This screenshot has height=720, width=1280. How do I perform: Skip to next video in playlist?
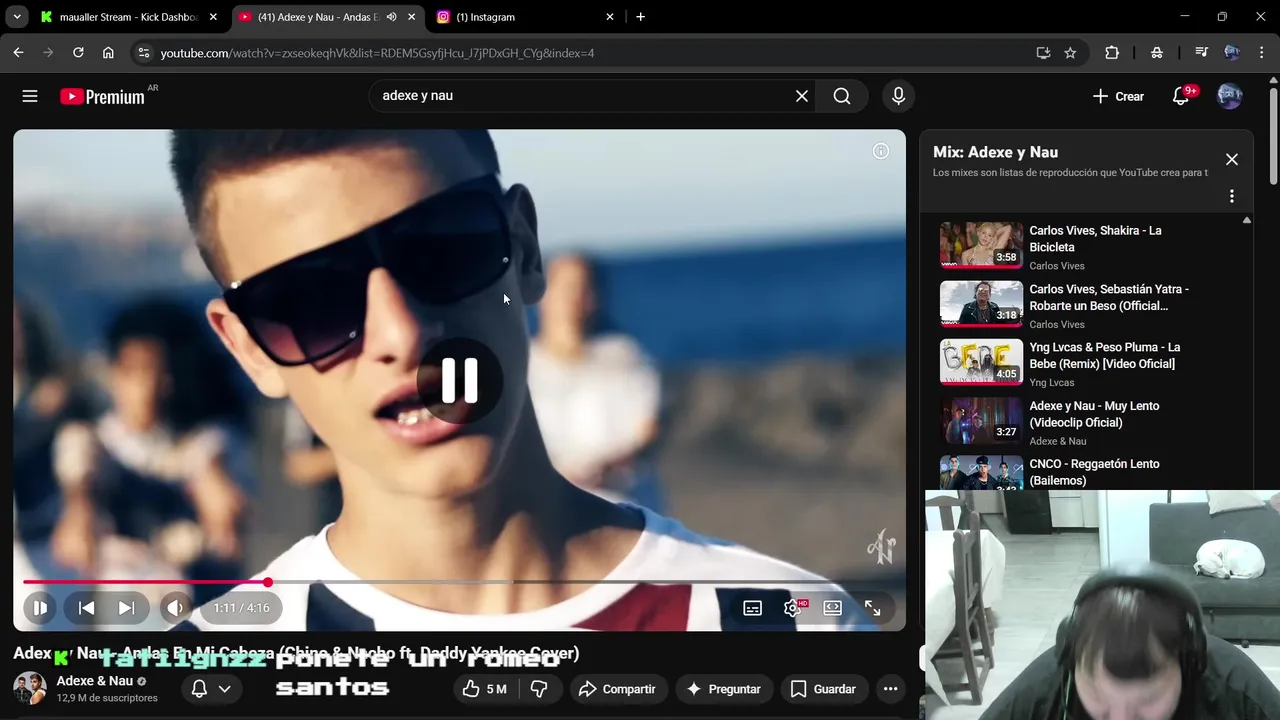126,608
